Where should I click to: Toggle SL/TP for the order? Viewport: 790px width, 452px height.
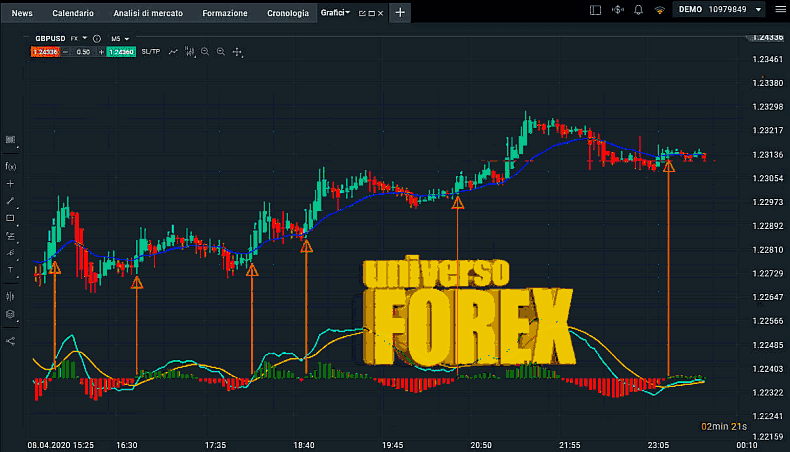[151, 51]
